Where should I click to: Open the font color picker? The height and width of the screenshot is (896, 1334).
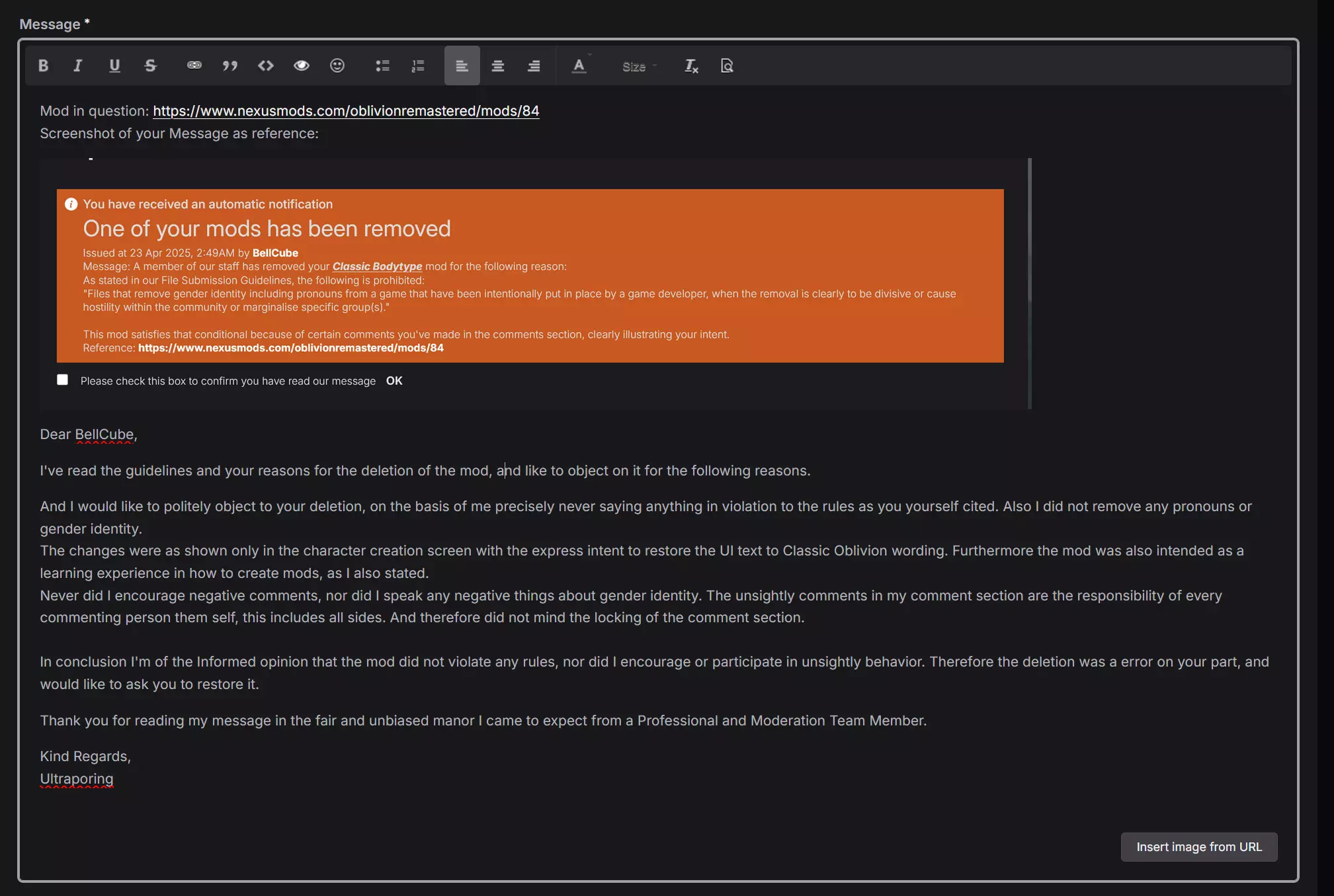pos(579,65)
